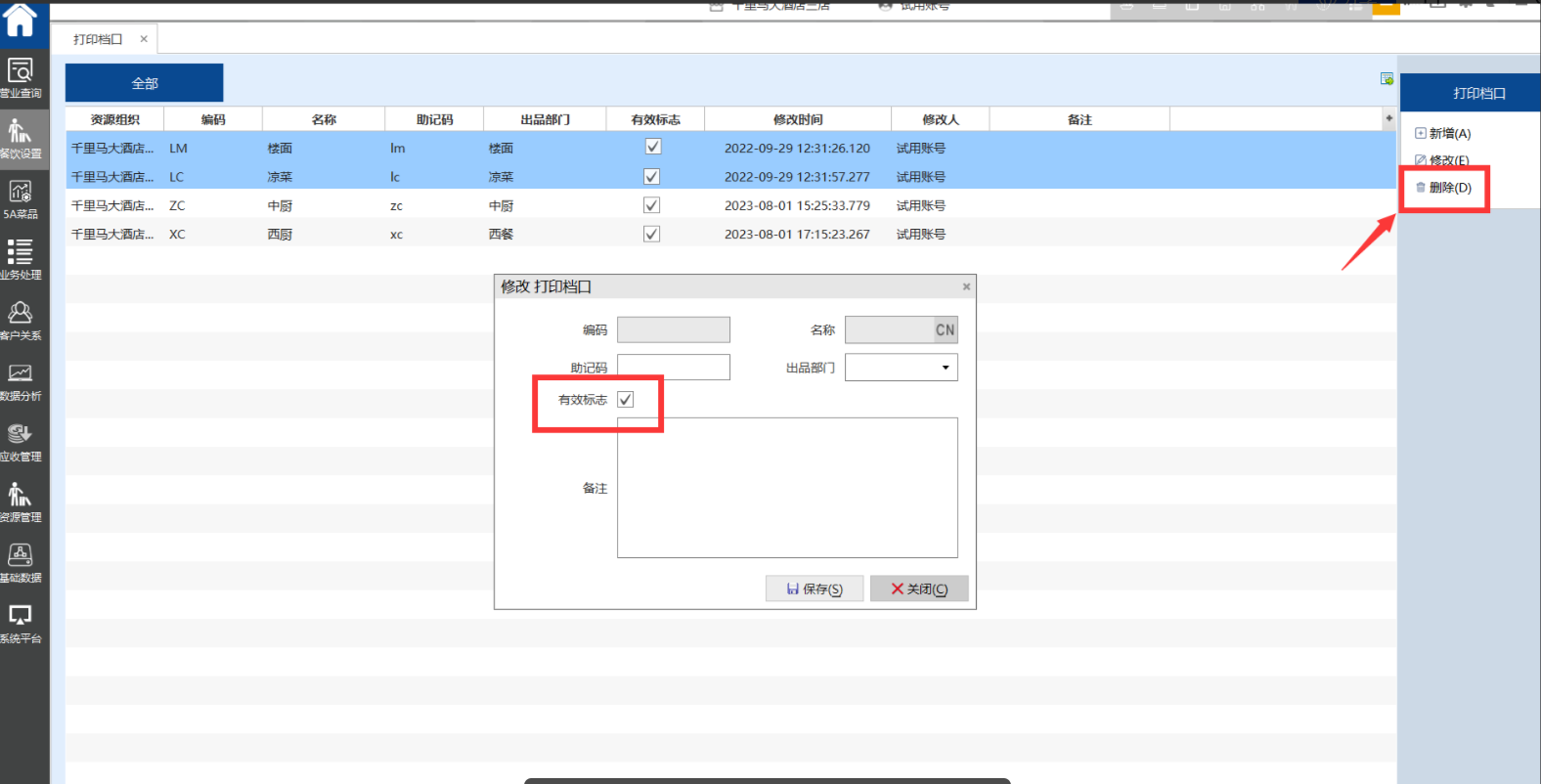Click the column chooser plus button in header
This screenshot has width=1541, height=784.
[x=1388, y=118]
